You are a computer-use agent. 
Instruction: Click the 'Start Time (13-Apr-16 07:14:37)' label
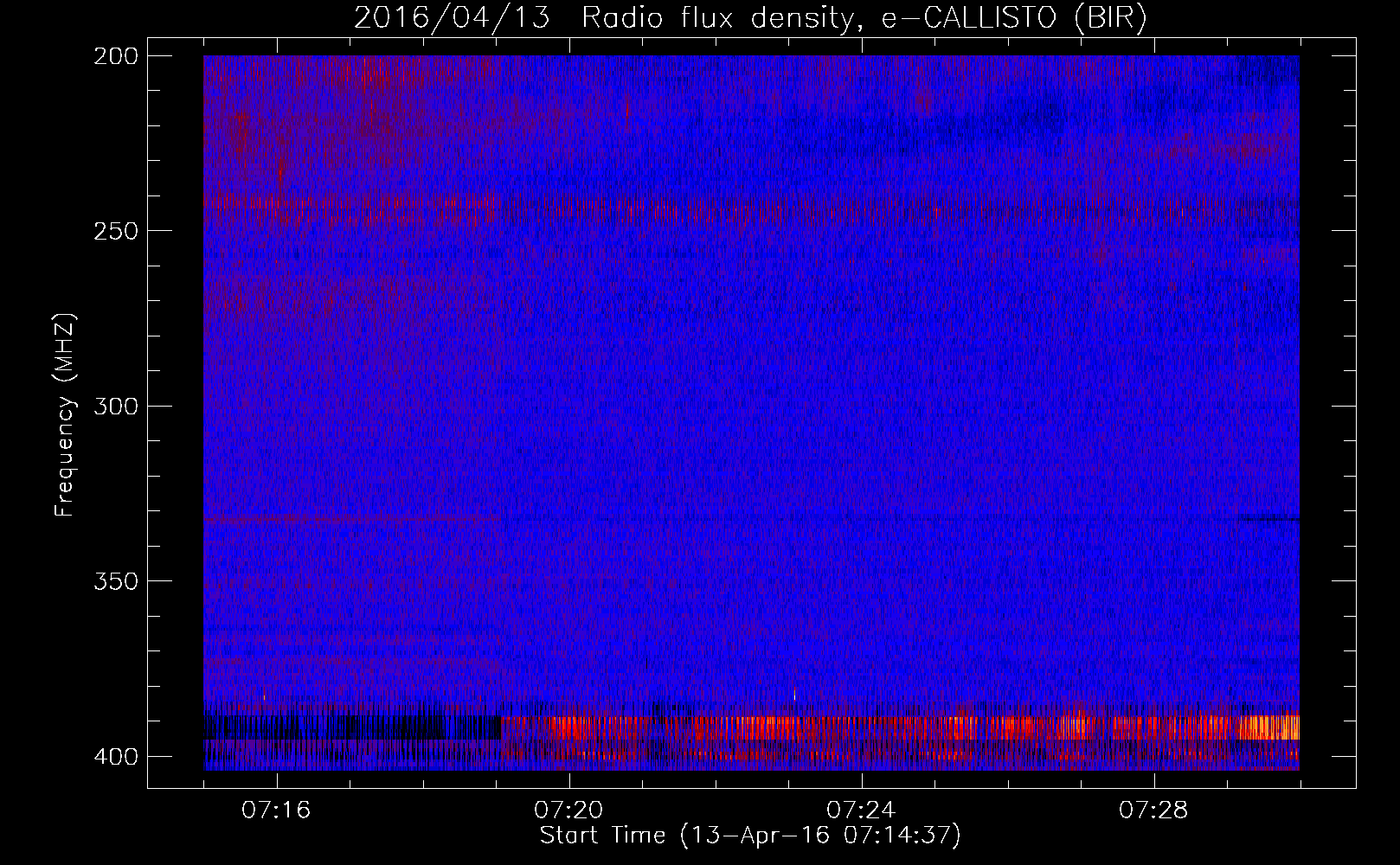(x=750, y=836)
